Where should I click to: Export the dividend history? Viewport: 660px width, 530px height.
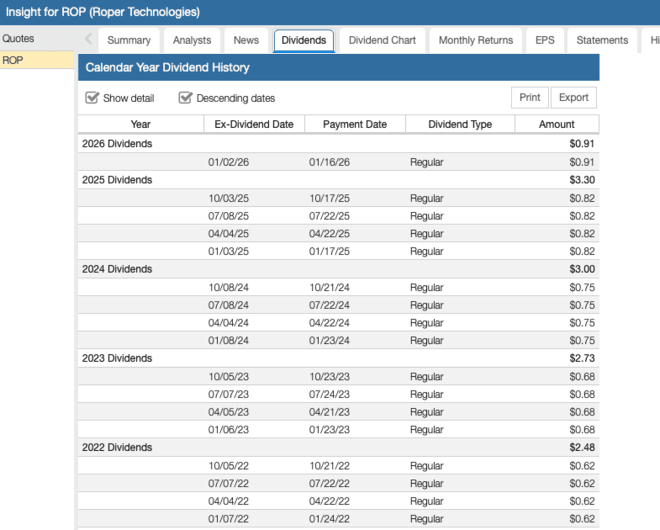pos(573,98)
